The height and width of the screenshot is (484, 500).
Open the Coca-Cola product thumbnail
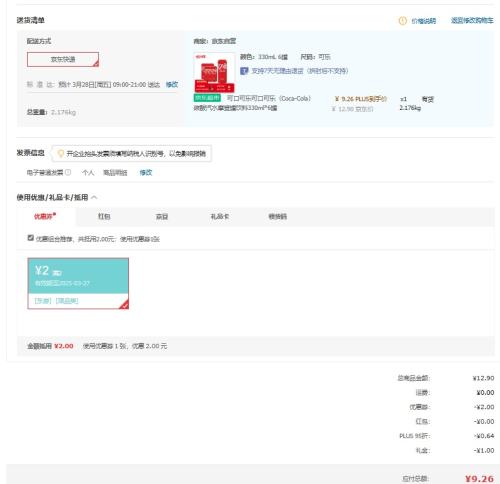214,72
